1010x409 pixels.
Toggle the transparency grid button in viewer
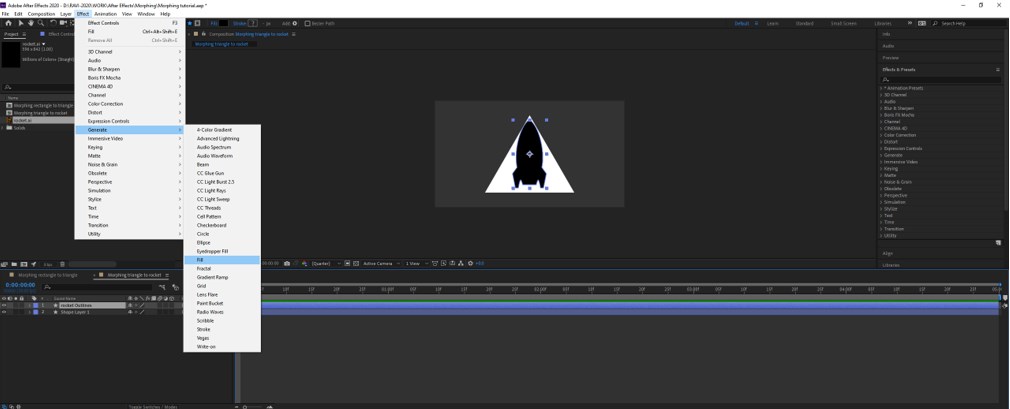pyautogui.click(x=356, y=263)
